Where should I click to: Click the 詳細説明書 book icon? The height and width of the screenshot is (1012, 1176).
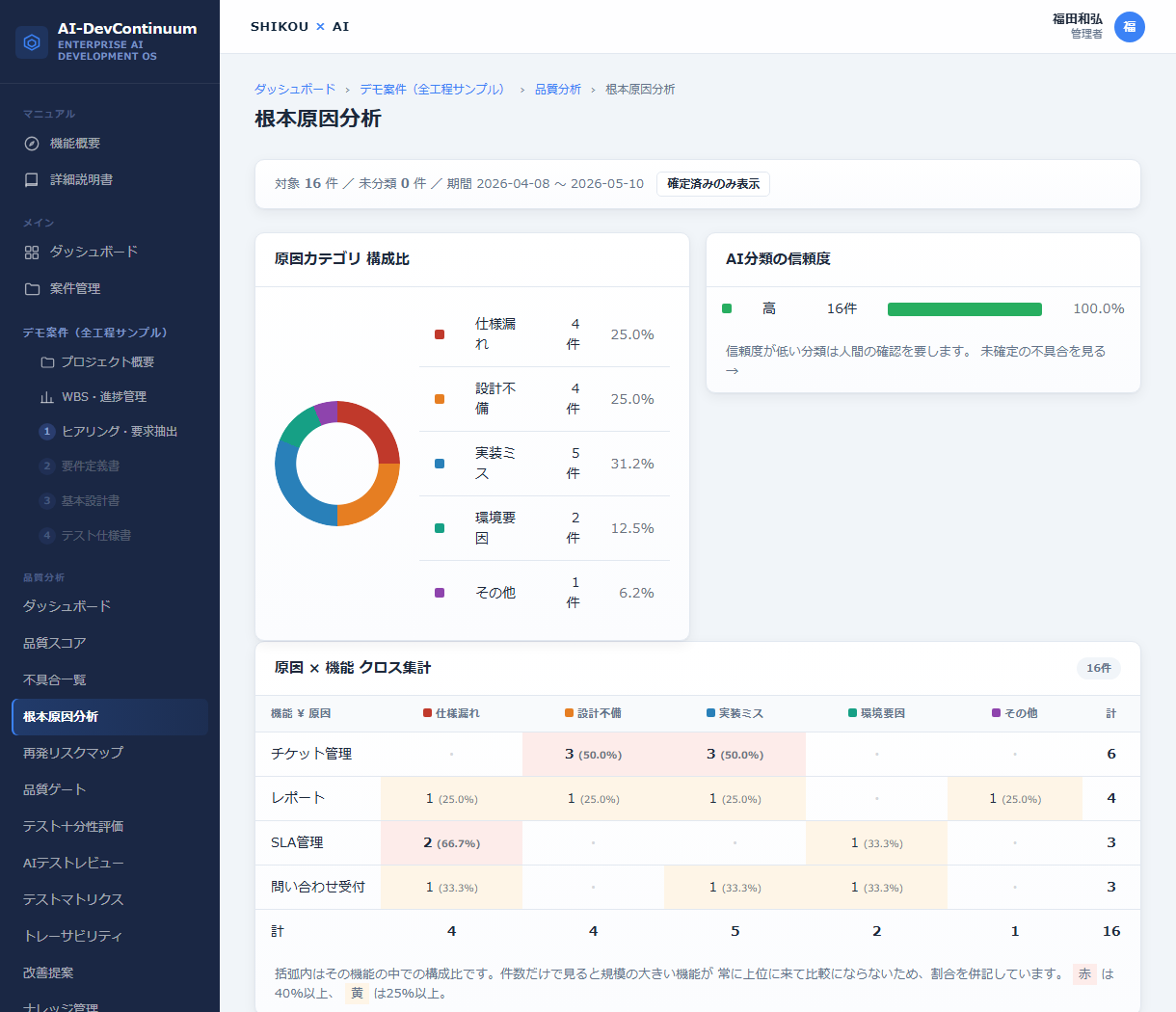coord(32,180)
